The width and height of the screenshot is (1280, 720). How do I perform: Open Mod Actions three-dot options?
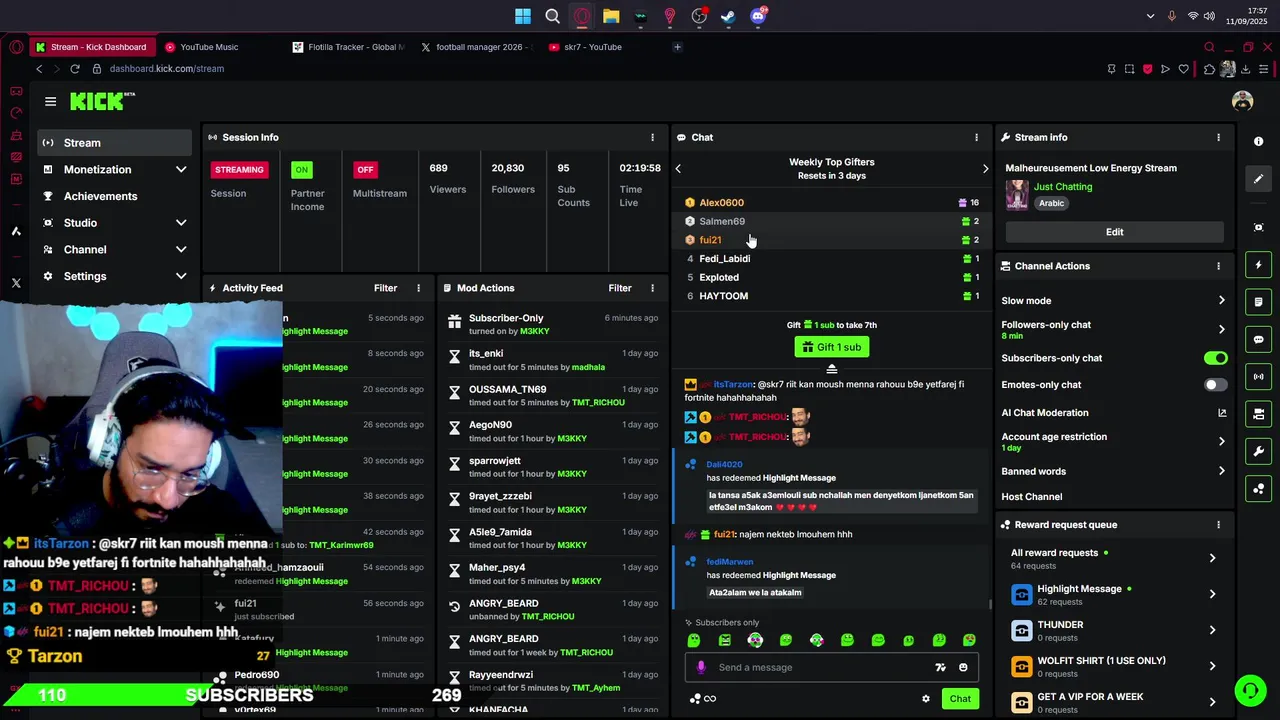click(x=652, y=288)
